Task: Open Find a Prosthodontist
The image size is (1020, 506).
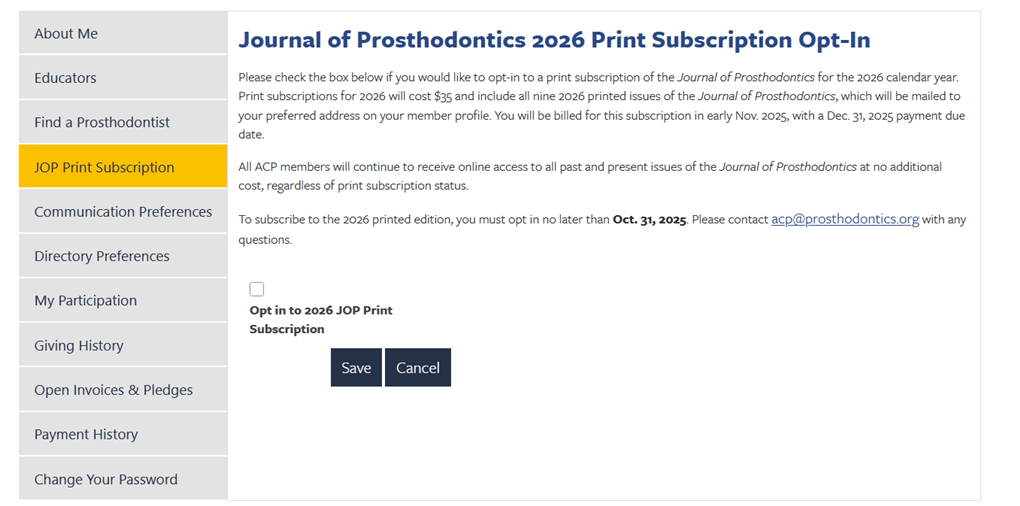Action: pos(102,122)
